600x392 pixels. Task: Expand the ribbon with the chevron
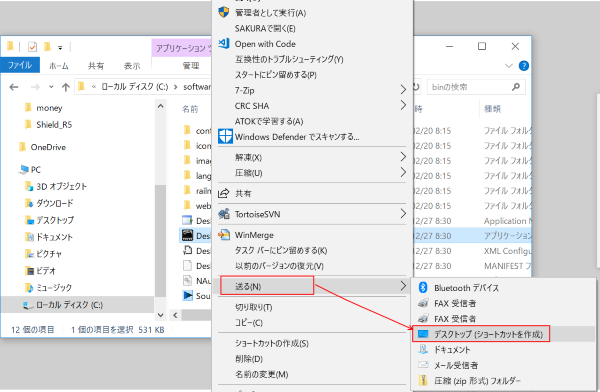point(509,66)
